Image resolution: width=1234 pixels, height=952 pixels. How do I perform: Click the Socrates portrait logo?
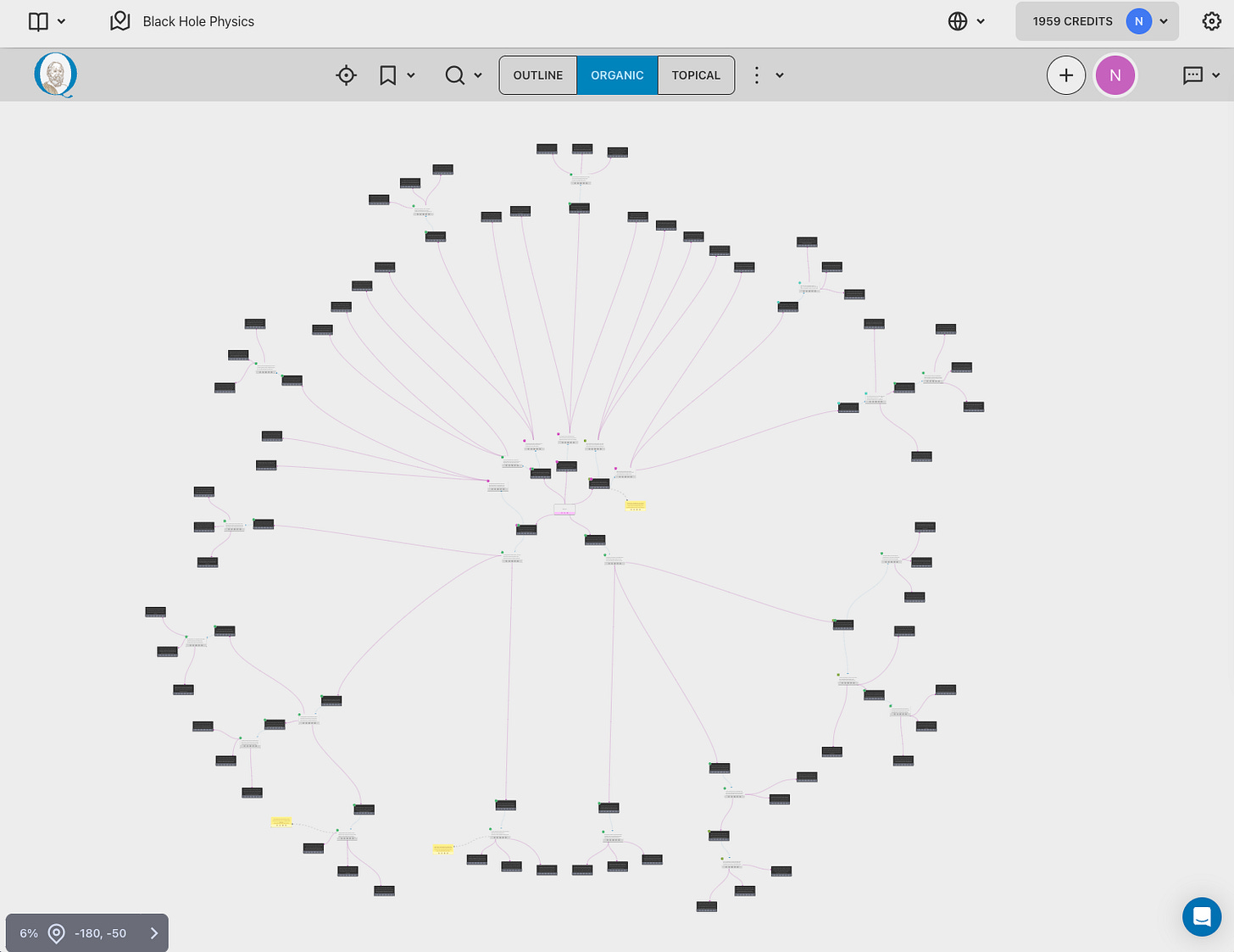56,75
